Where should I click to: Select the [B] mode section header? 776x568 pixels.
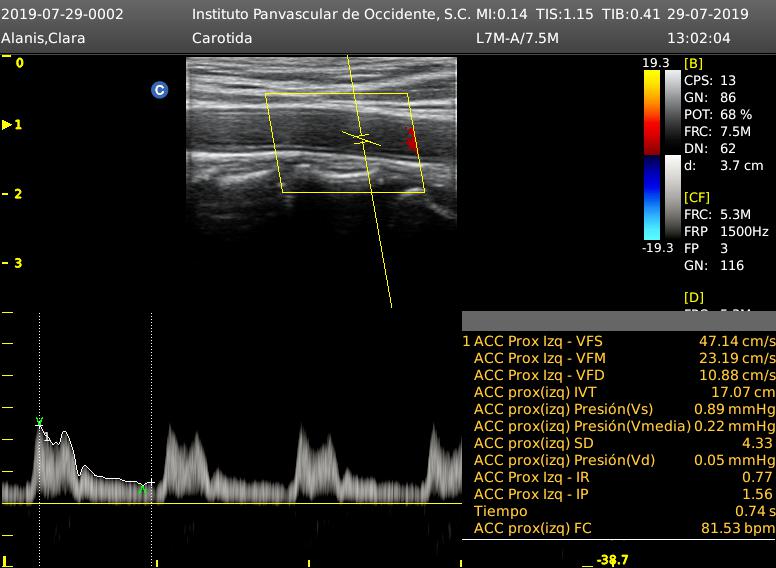click(693, 63)
